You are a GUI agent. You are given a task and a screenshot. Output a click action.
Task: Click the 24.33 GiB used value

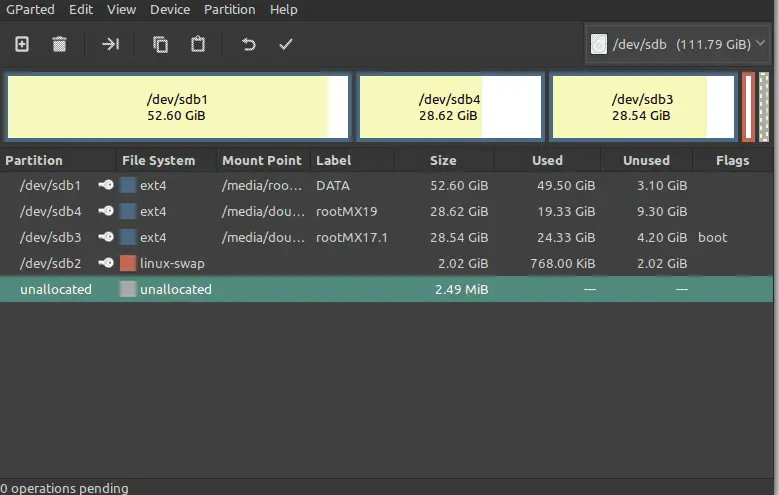tap(566, 237)
